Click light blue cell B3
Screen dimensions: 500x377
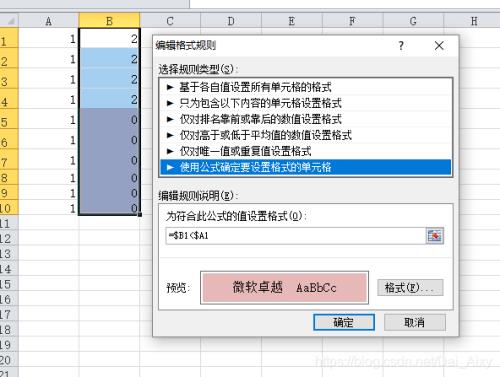pos(109,79)
